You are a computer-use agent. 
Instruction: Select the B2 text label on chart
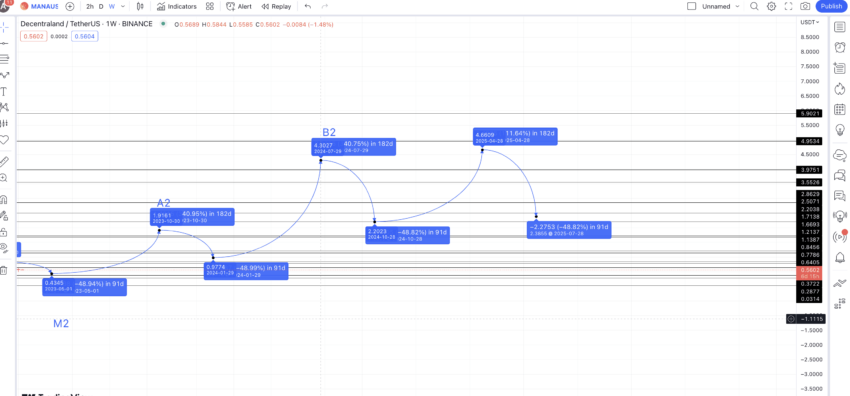tap(329, 132)
